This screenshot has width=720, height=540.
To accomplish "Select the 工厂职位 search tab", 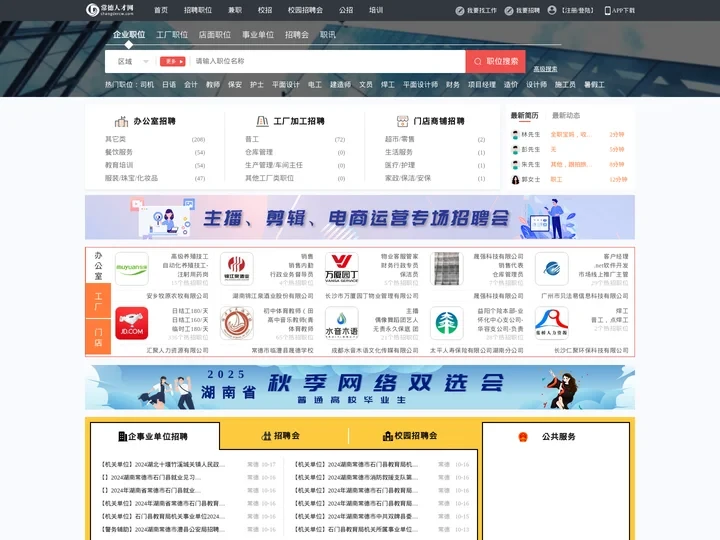I will point(172,34).
